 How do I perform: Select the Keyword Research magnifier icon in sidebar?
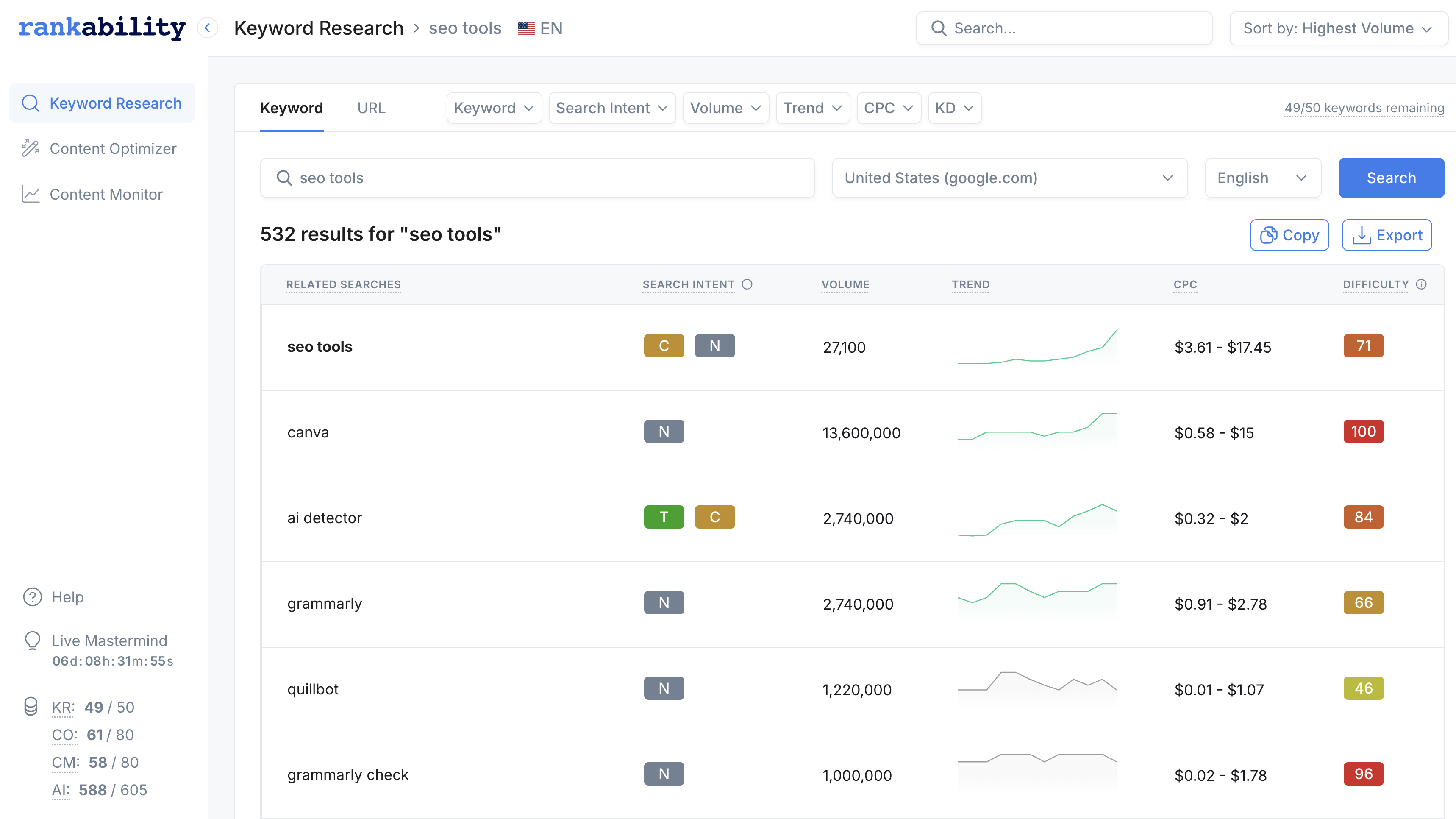tap(31, 103)
